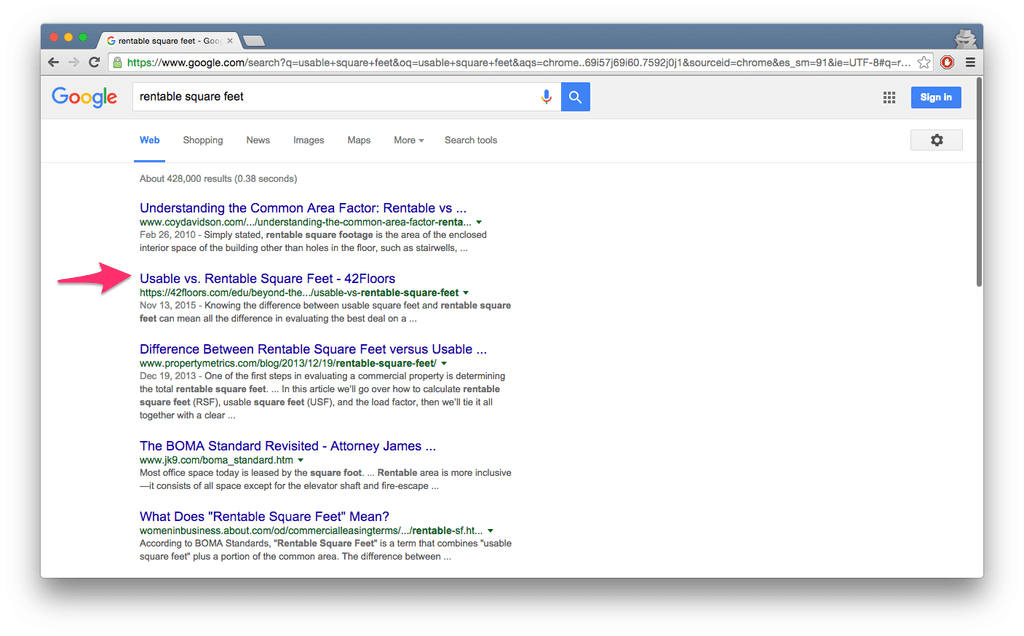Screen dimensions: 1024x636
Task: Click the Nov 13, 2015 snippet text
Action: [x=325, y=312]
